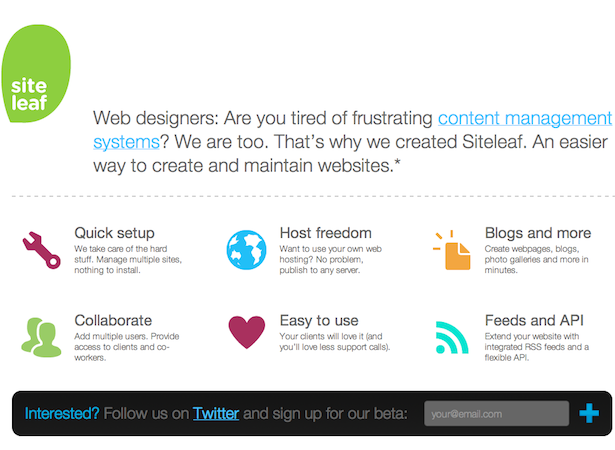
Task: Click the Collaborate heading
Action: click(x=113, y=321)
